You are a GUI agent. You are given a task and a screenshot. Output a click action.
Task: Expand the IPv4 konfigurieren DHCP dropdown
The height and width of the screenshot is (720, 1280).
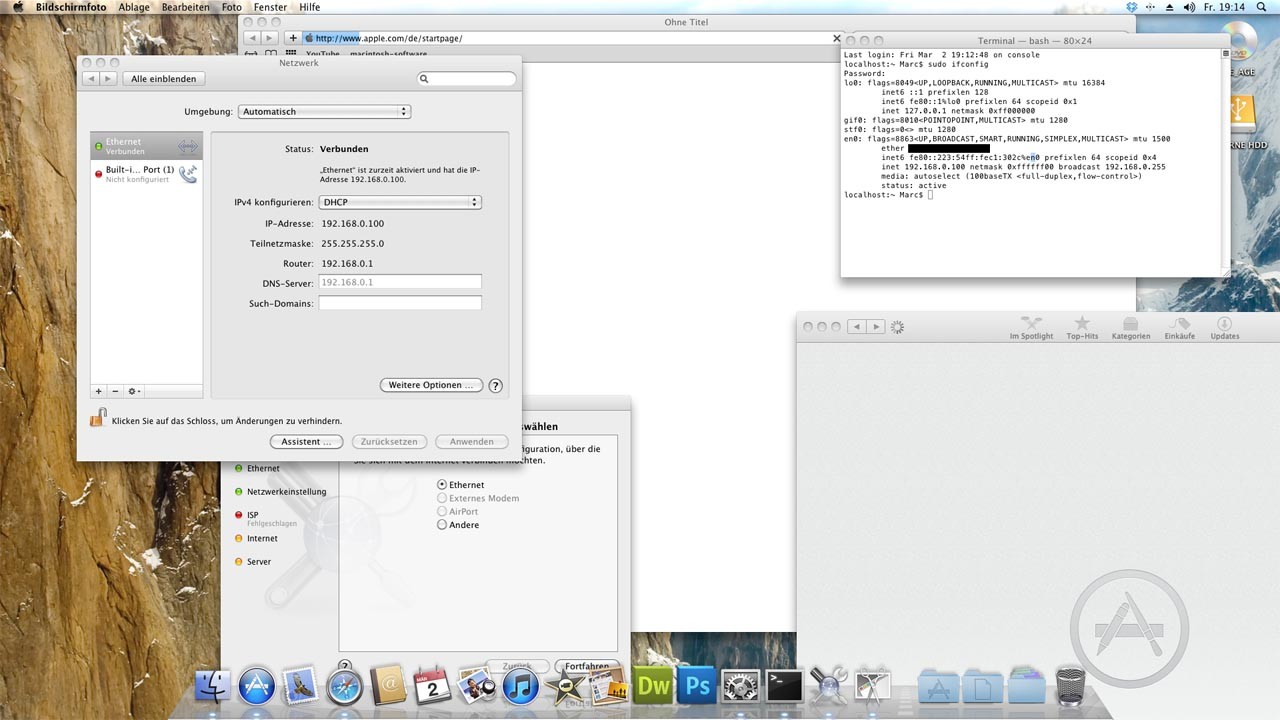pos(400,202)
